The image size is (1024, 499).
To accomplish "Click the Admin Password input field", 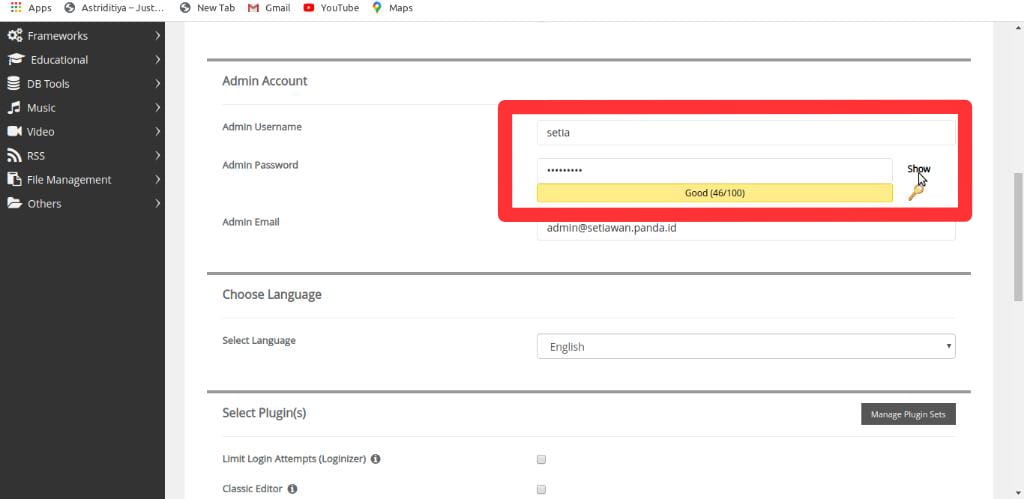I will pyautogui.click(x=714, y=170).
